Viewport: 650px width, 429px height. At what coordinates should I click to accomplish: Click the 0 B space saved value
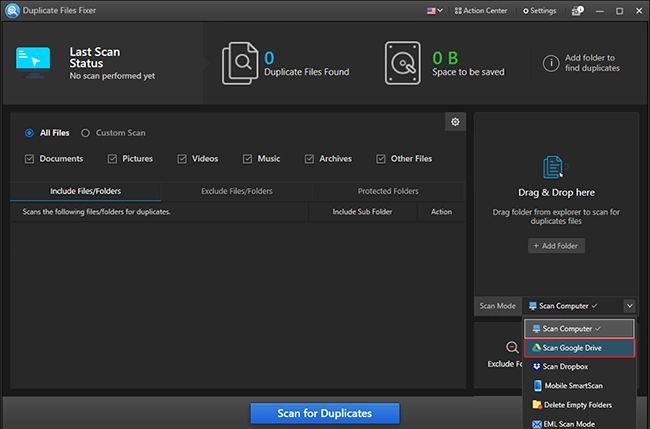(445, 58)
